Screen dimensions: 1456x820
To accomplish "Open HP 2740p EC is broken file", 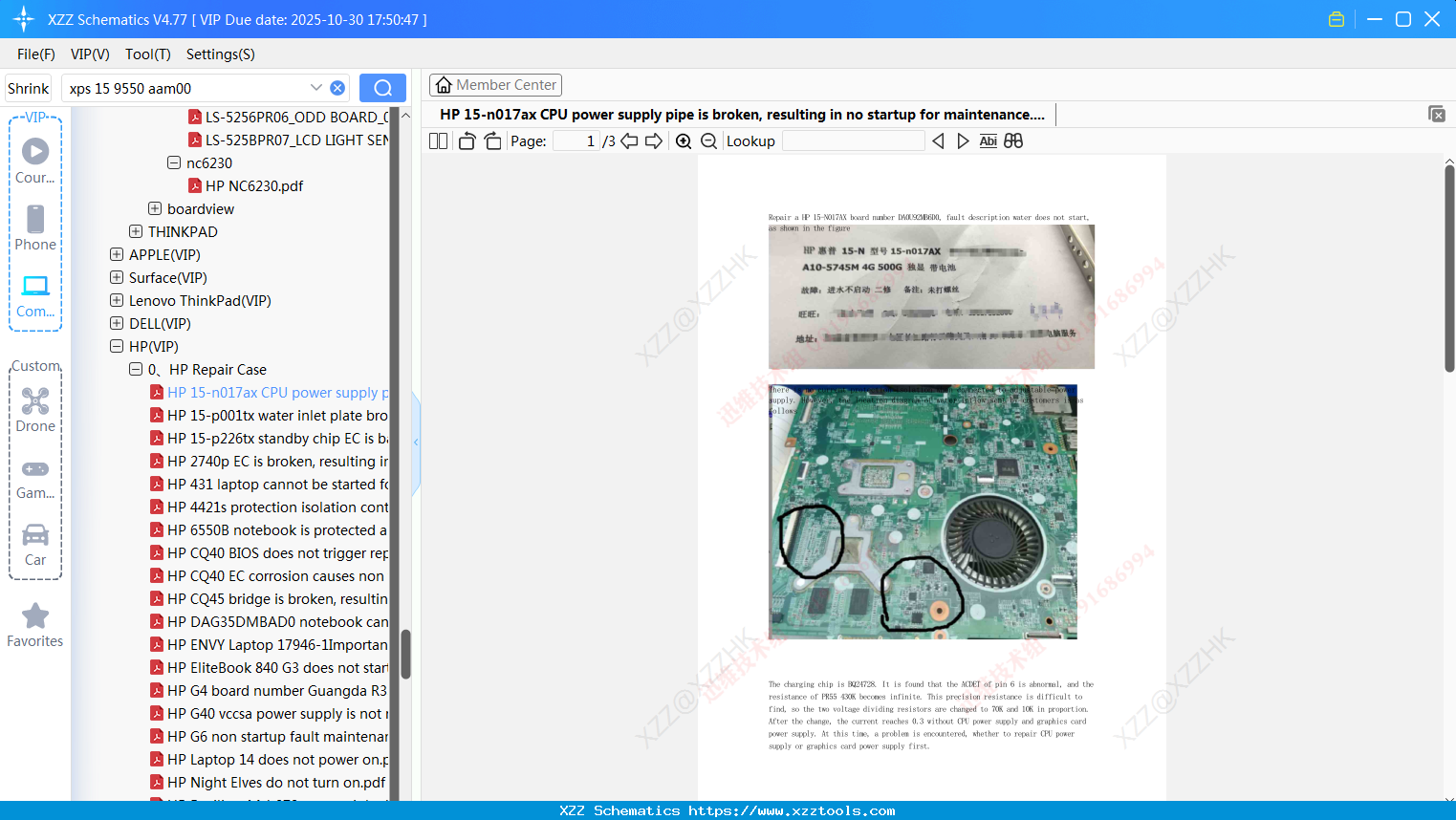I will (x=270, y=461).
